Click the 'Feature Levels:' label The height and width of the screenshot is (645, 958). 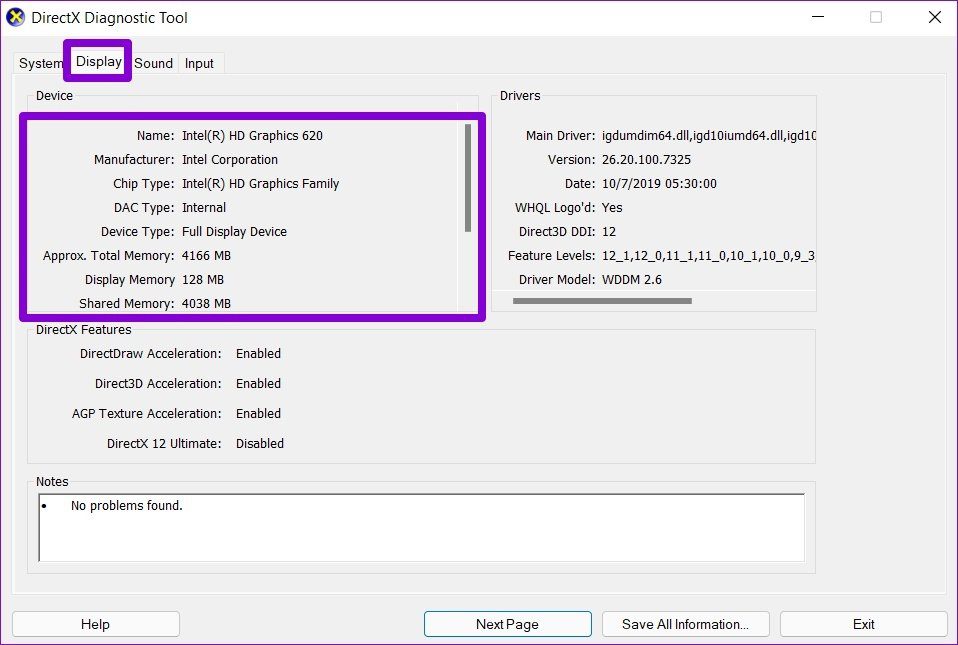tap(551, 255)
